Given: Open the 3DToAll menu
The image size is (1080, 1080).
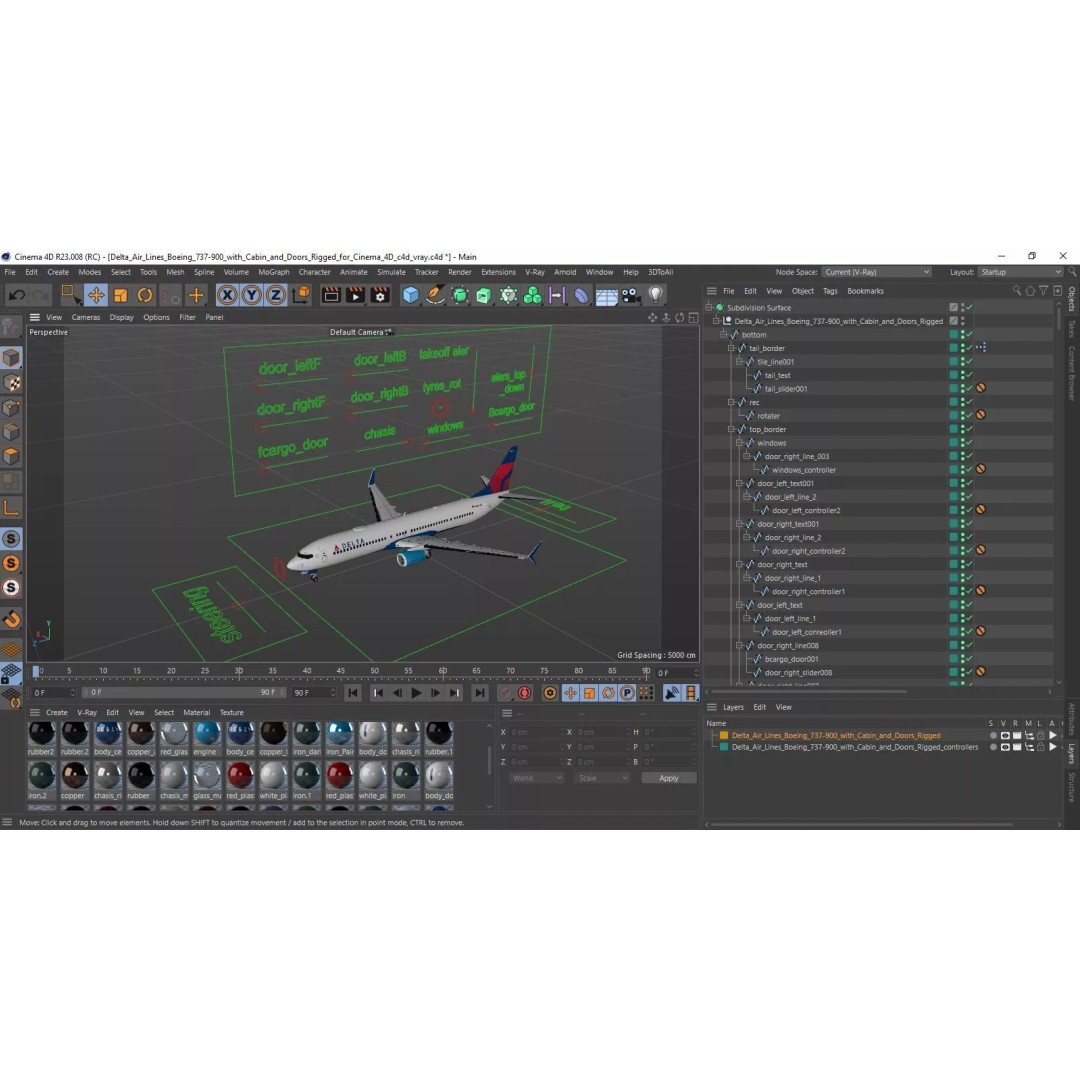Looking at the screenshot, I should tap(660, 272).
